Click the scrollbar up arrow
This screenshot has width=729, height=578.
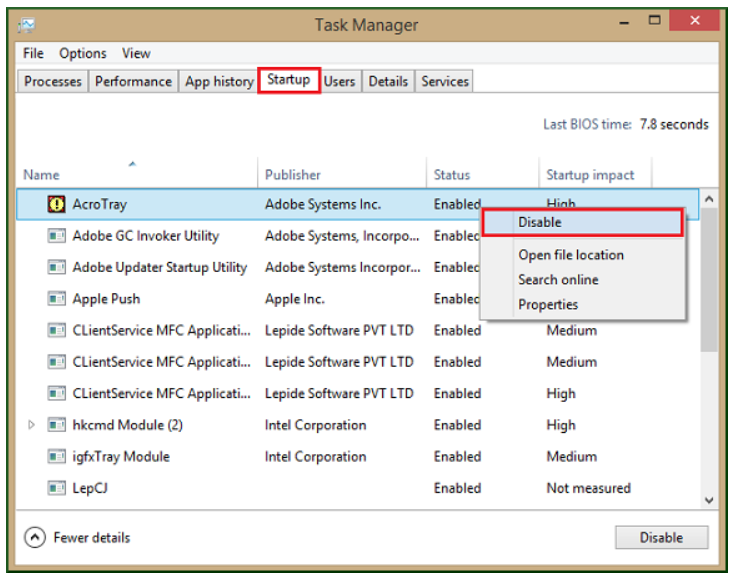pos(709,199)
